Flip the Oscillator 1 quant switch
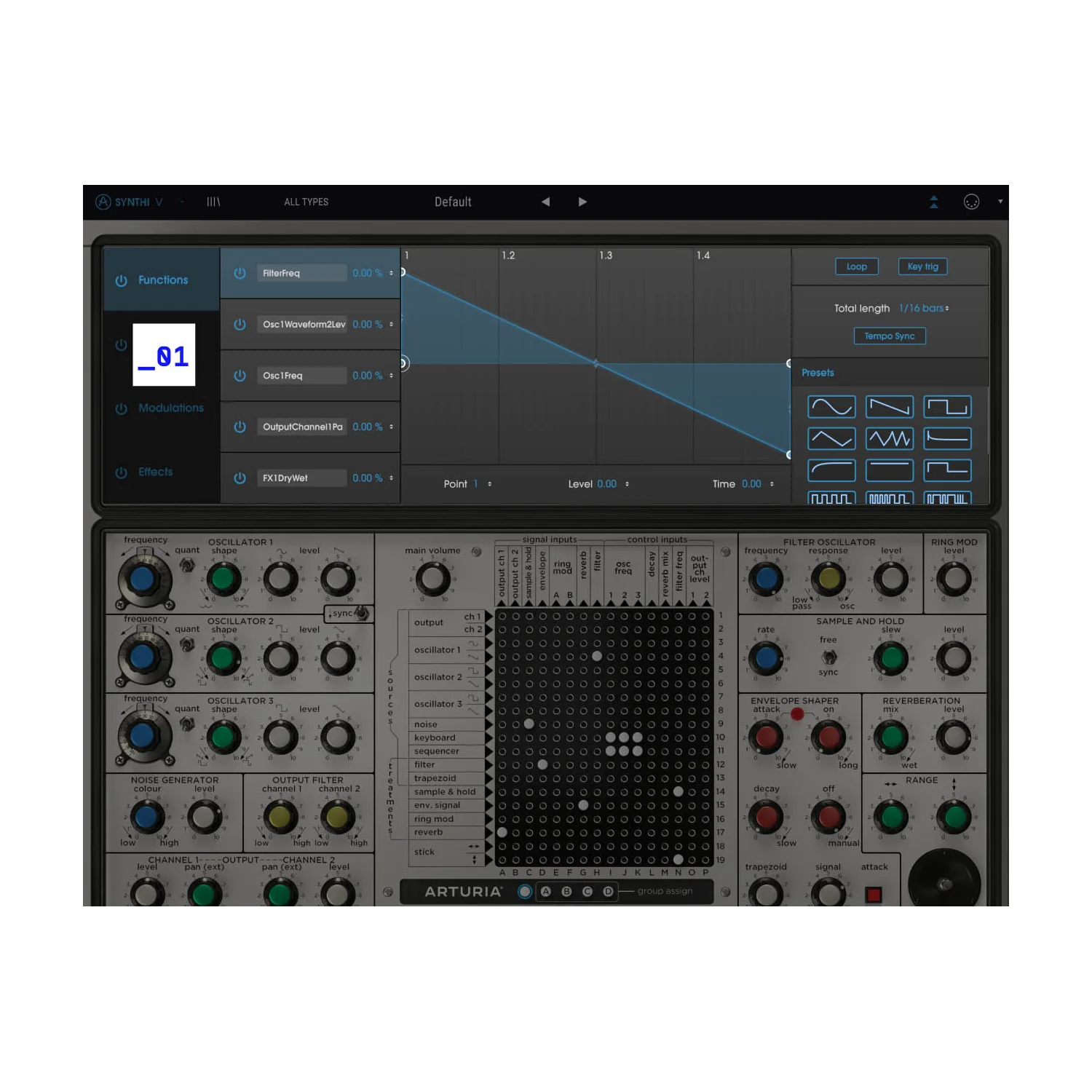Image resolution: width=1092 pixels, height=1092 pixels. pos(187,565)
